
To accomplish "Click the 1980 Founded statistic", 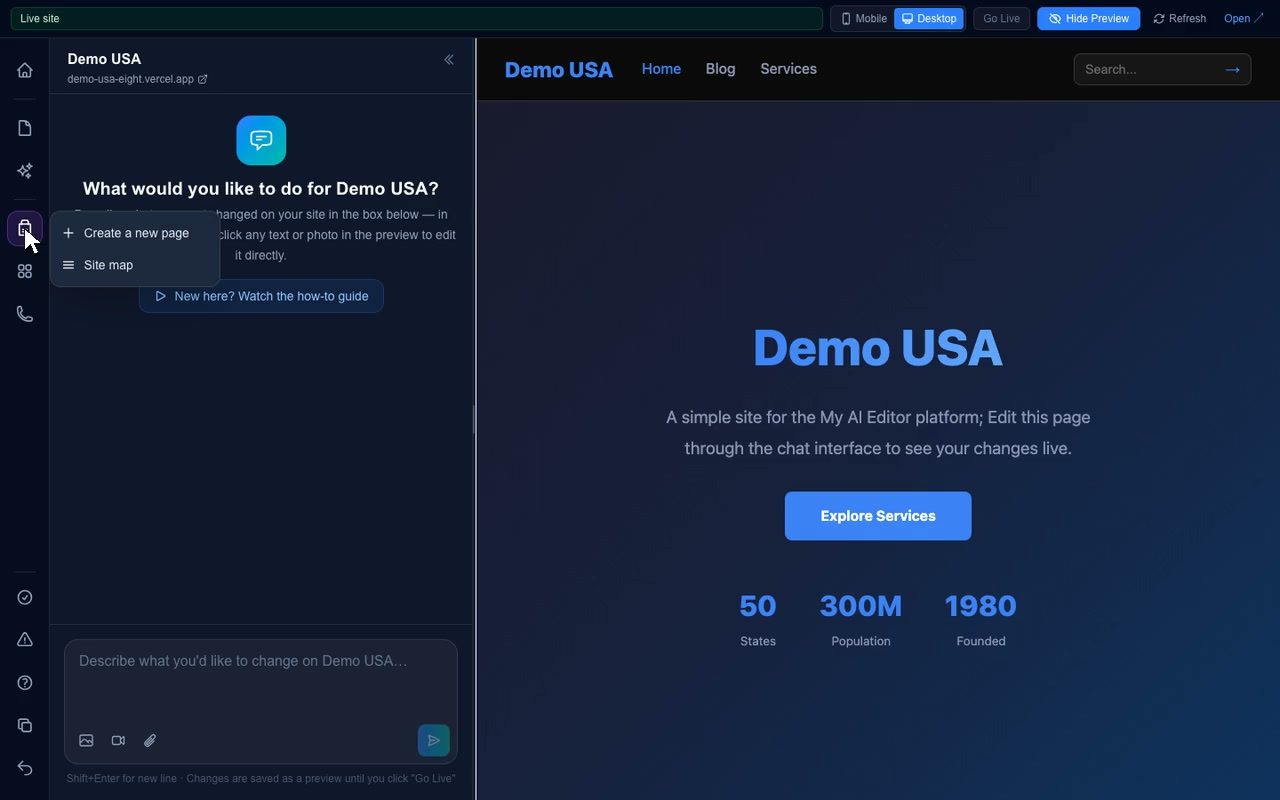I will (x=981, y=620).
